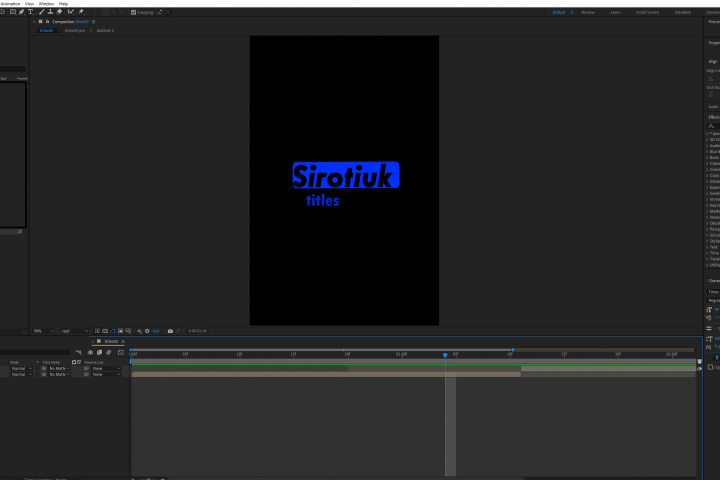Click the Align panel header

coord(713,62)
